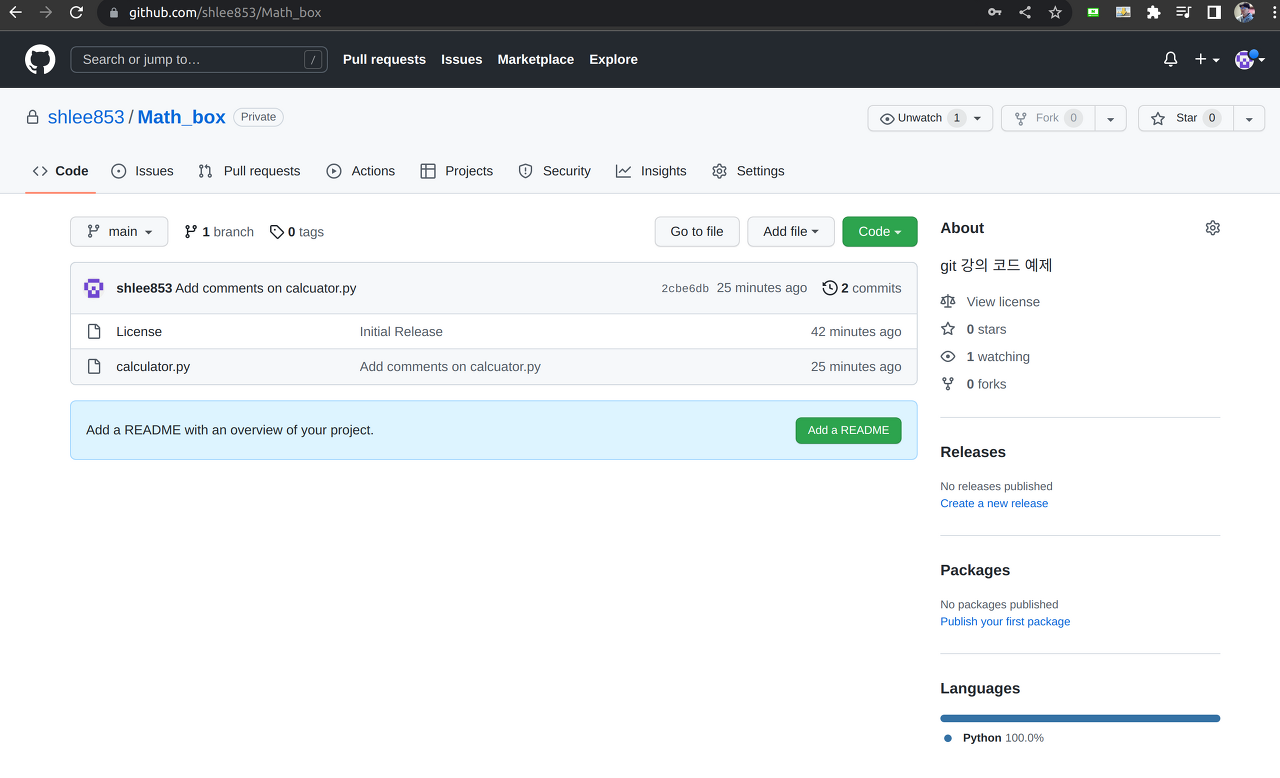Open Issues in top navigation
Screen dimensions: 1280x778
(462, 59)
